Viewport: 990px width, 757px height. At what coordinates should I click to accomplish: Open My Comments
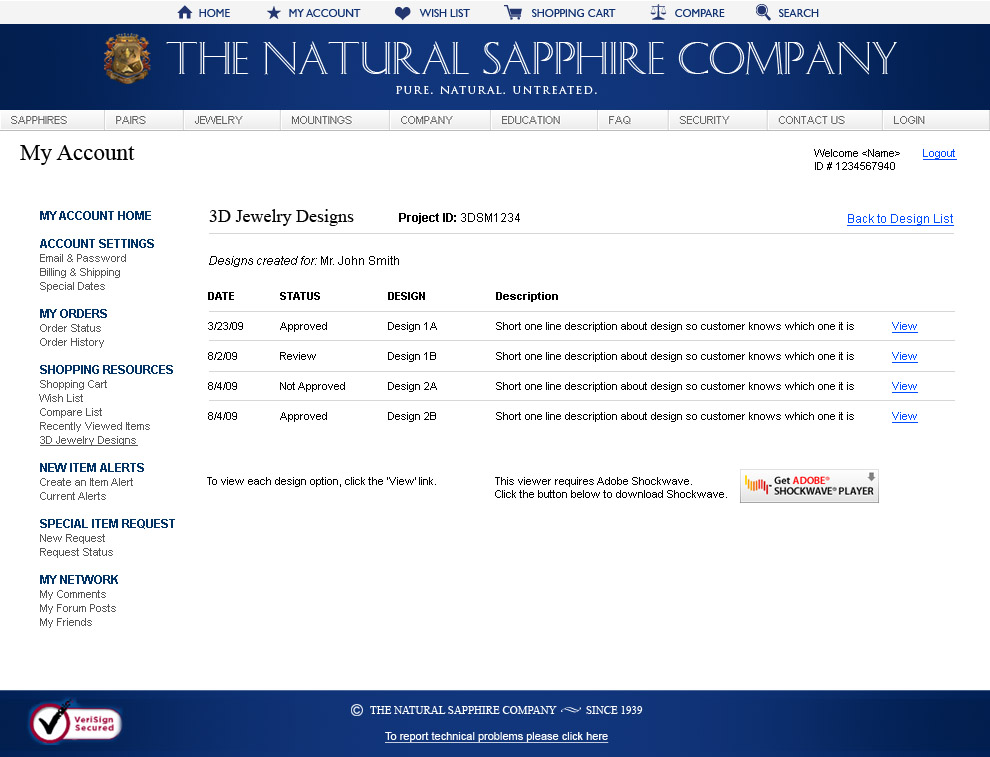(73, 595)
